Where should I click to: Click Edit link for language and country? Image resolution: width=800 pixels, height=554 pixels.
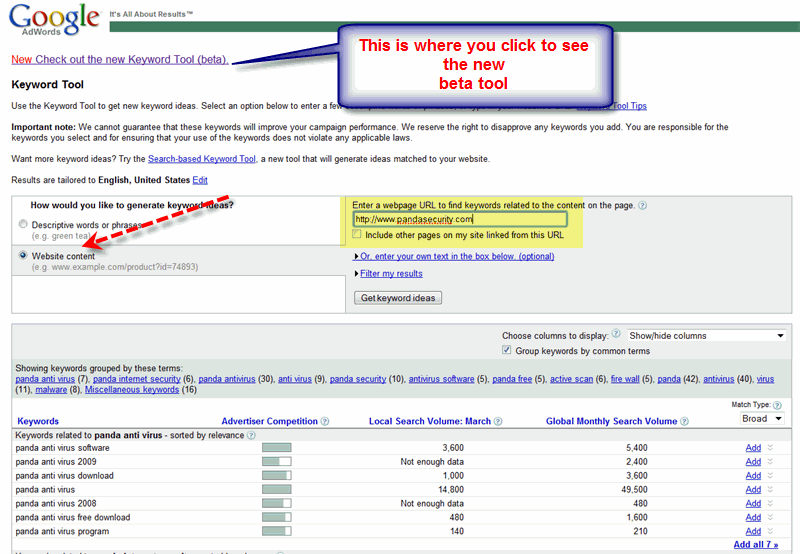click(200, 180)
